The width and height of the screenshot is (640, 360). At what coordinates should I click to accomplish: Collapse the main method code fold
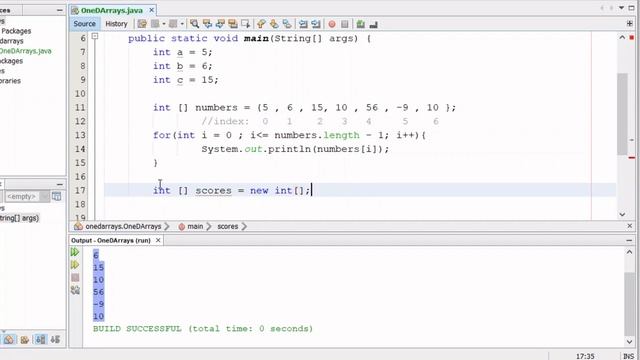click(x=95, y=36)
